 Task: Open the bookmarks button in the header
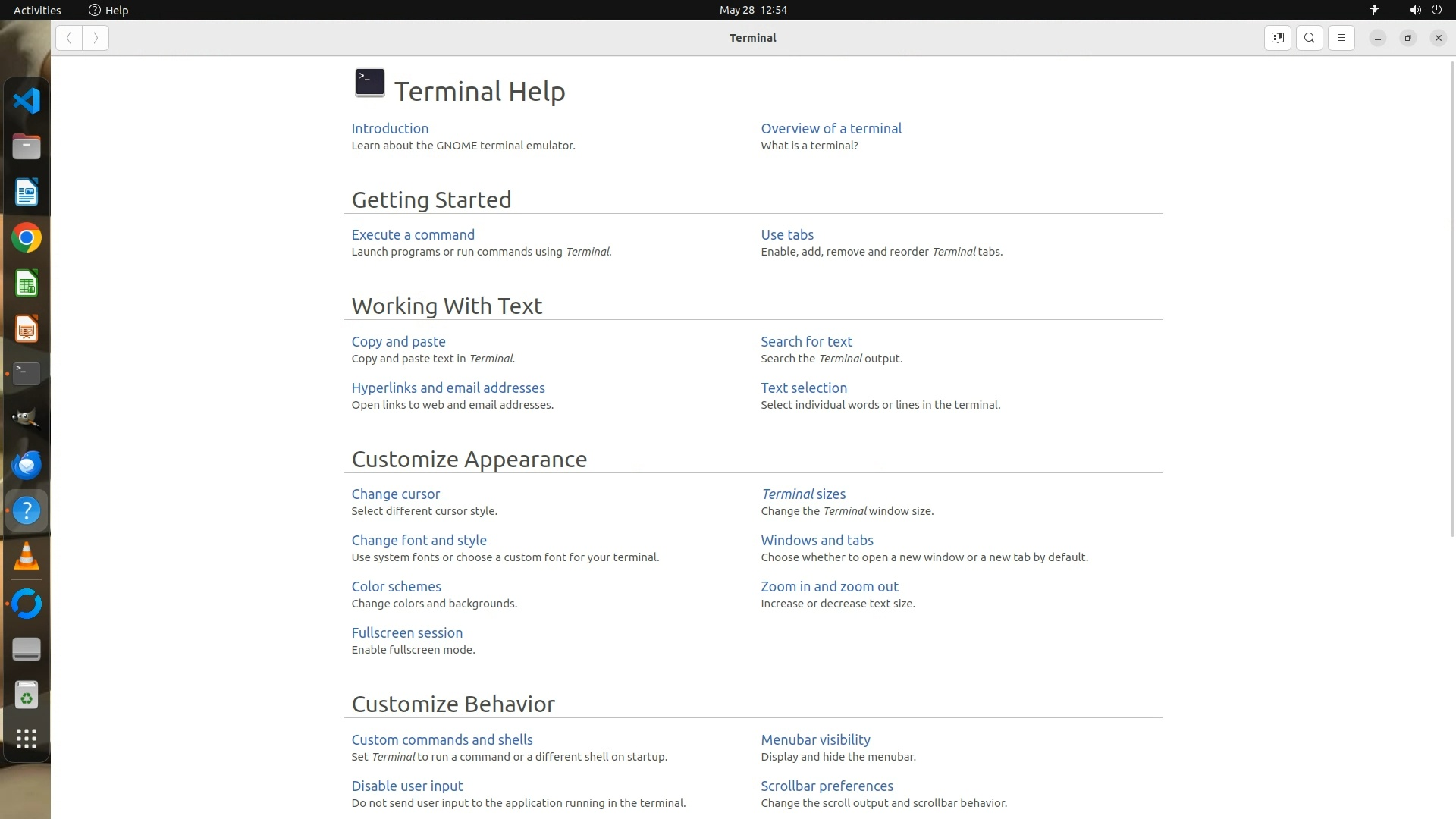[x=1278, y=38]
